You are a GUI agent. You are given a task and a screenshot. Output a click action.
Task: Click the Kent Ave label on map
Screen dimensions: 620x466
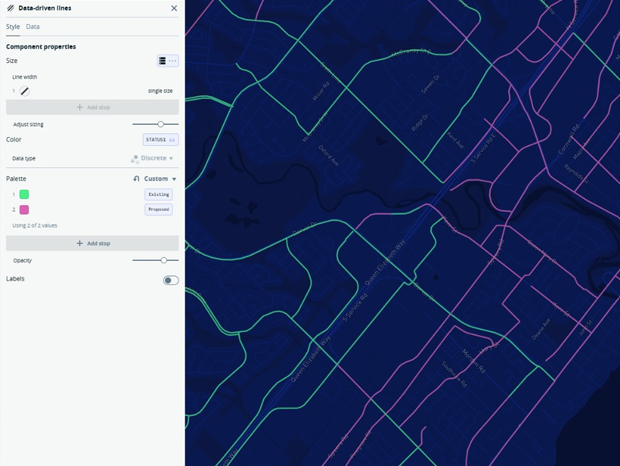pyautogui.click(x=455, y=140)
